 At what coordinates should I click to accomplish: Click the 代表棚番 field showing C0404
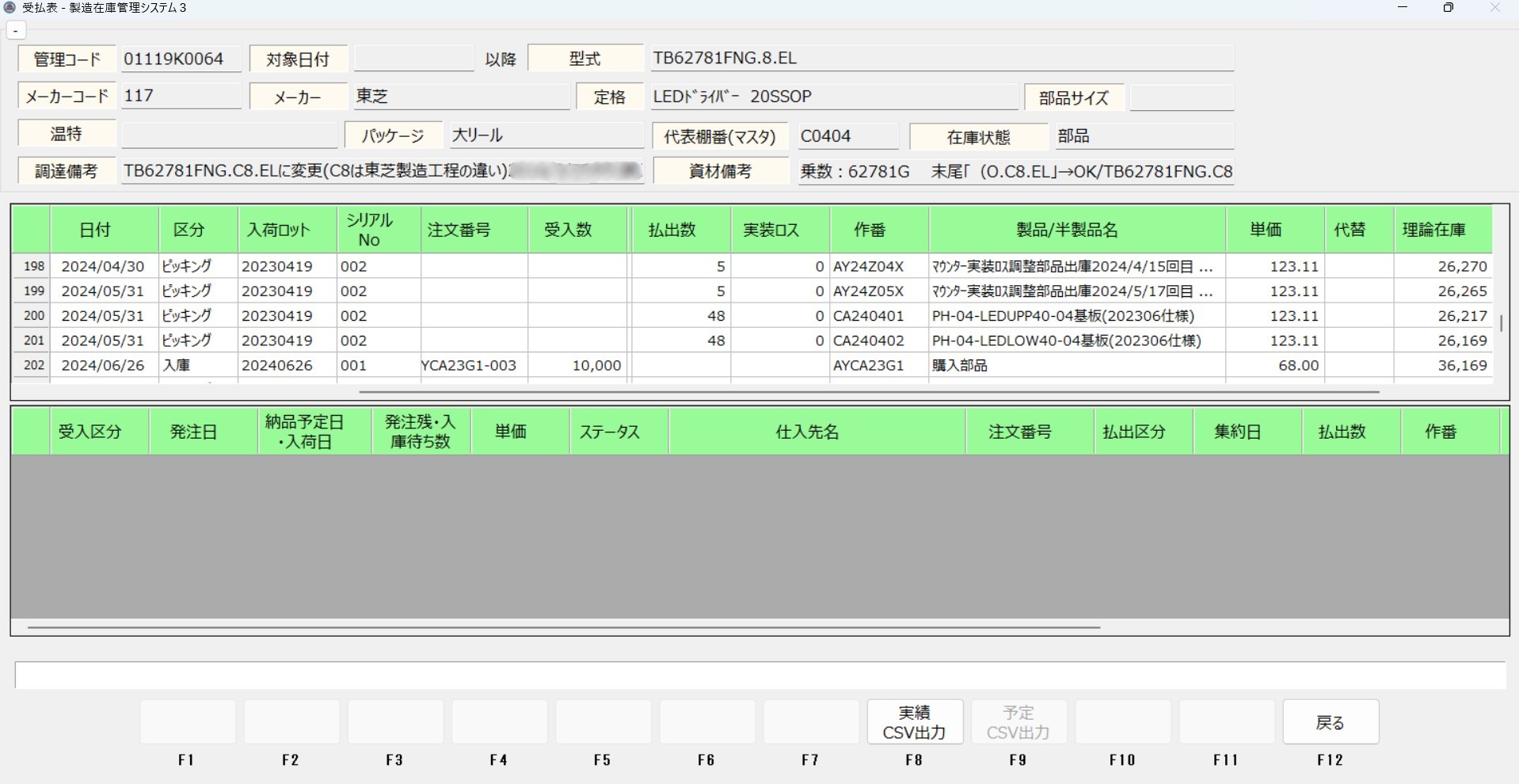coord(847,136)
